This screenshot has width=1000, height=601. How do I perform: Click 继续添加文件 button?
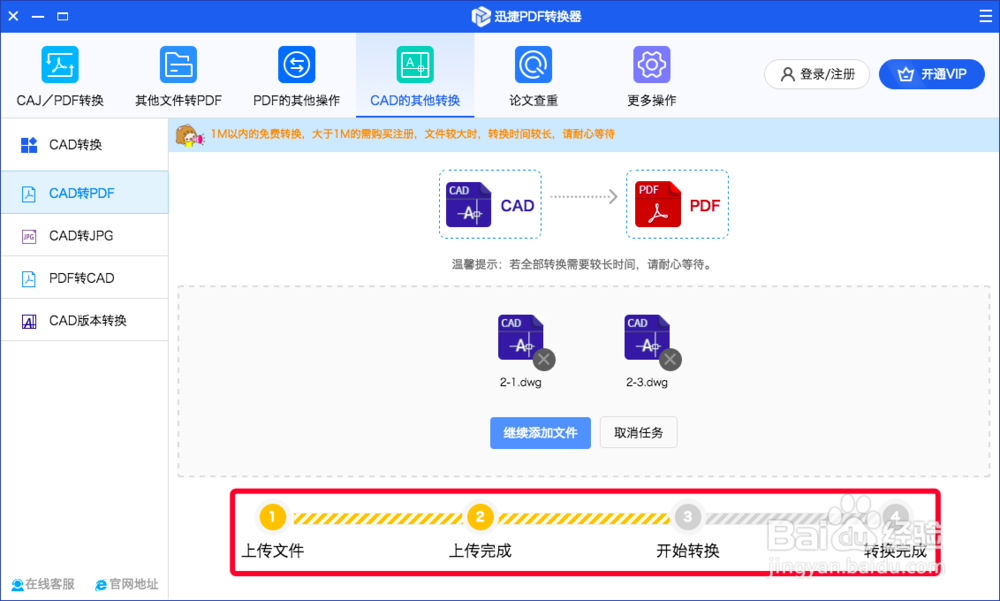point(540,433)
